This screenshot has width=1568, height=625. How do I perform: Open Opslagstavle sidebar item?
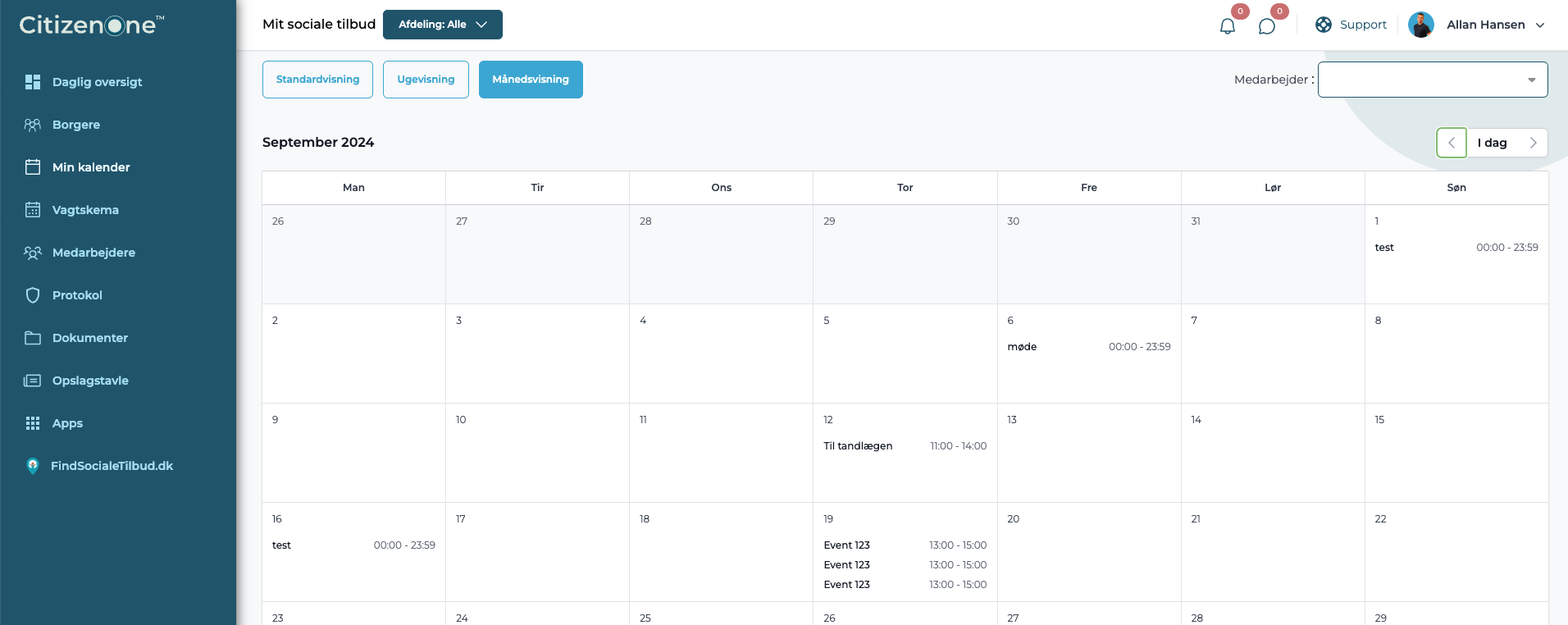tap(90, 381)
